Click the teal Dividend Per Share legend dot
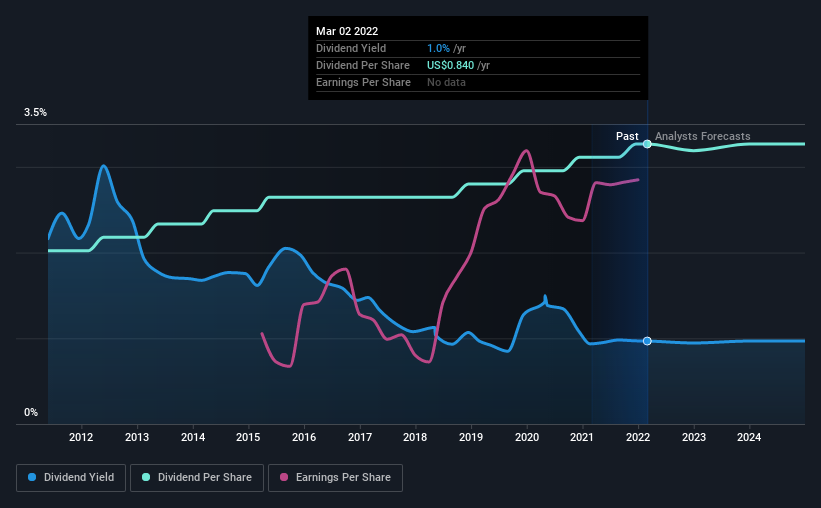The width and height of the screenshot is (821, 508). click(146, 477)
